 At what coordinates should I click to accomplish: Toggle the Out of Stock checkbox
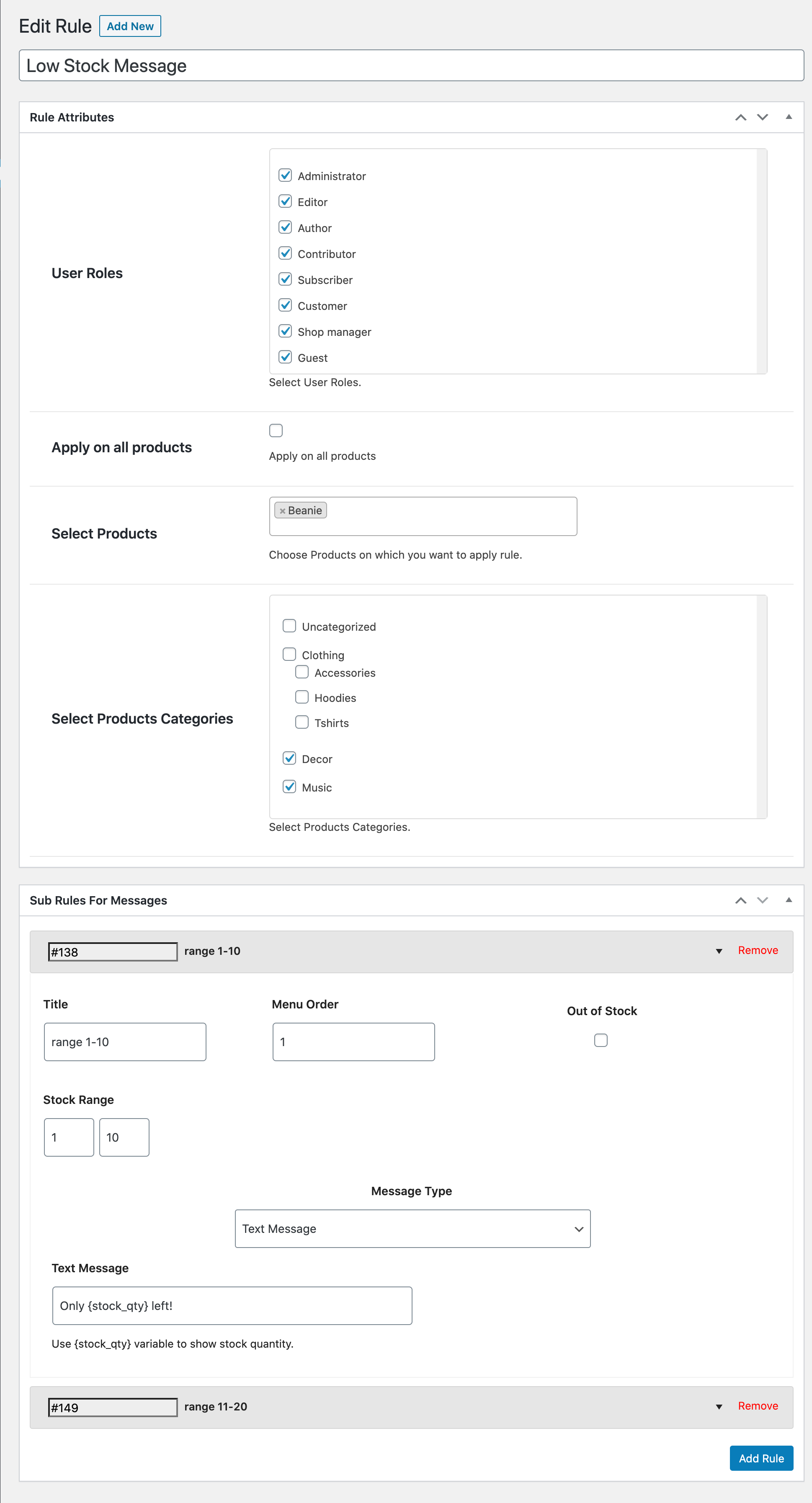[600, 1040]
